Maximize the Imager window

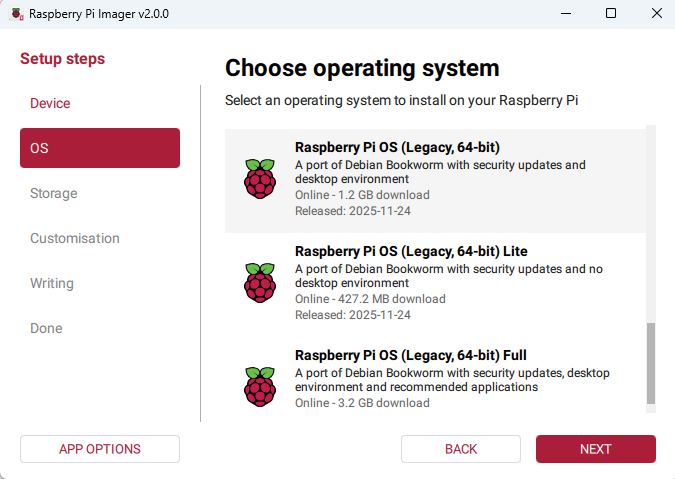pyautogui.click(x=610, y=14)
